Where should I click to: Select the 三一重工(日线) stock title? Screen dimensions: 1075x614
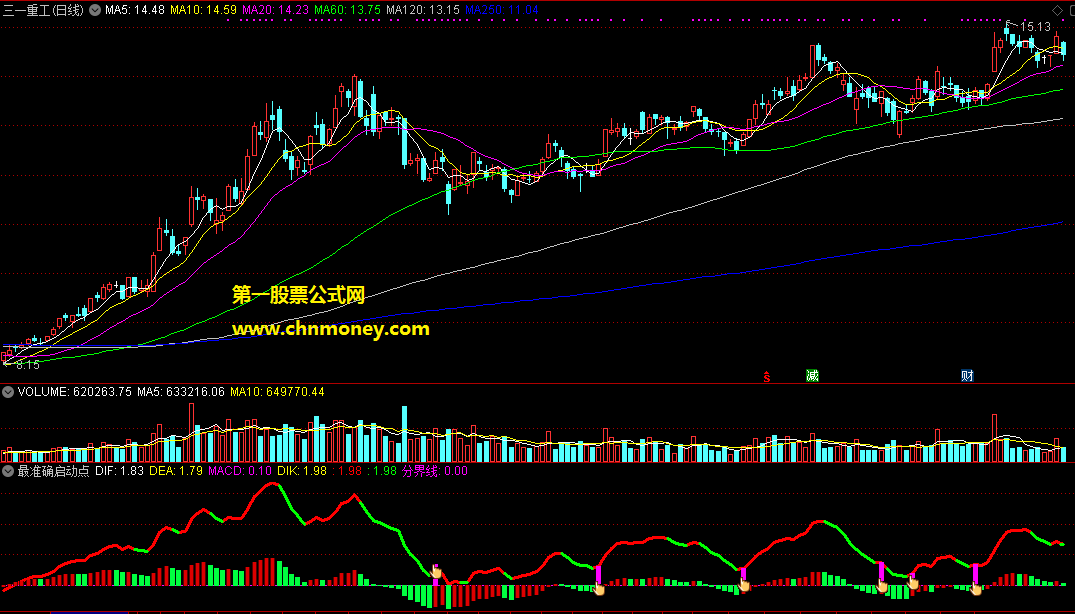43,10
